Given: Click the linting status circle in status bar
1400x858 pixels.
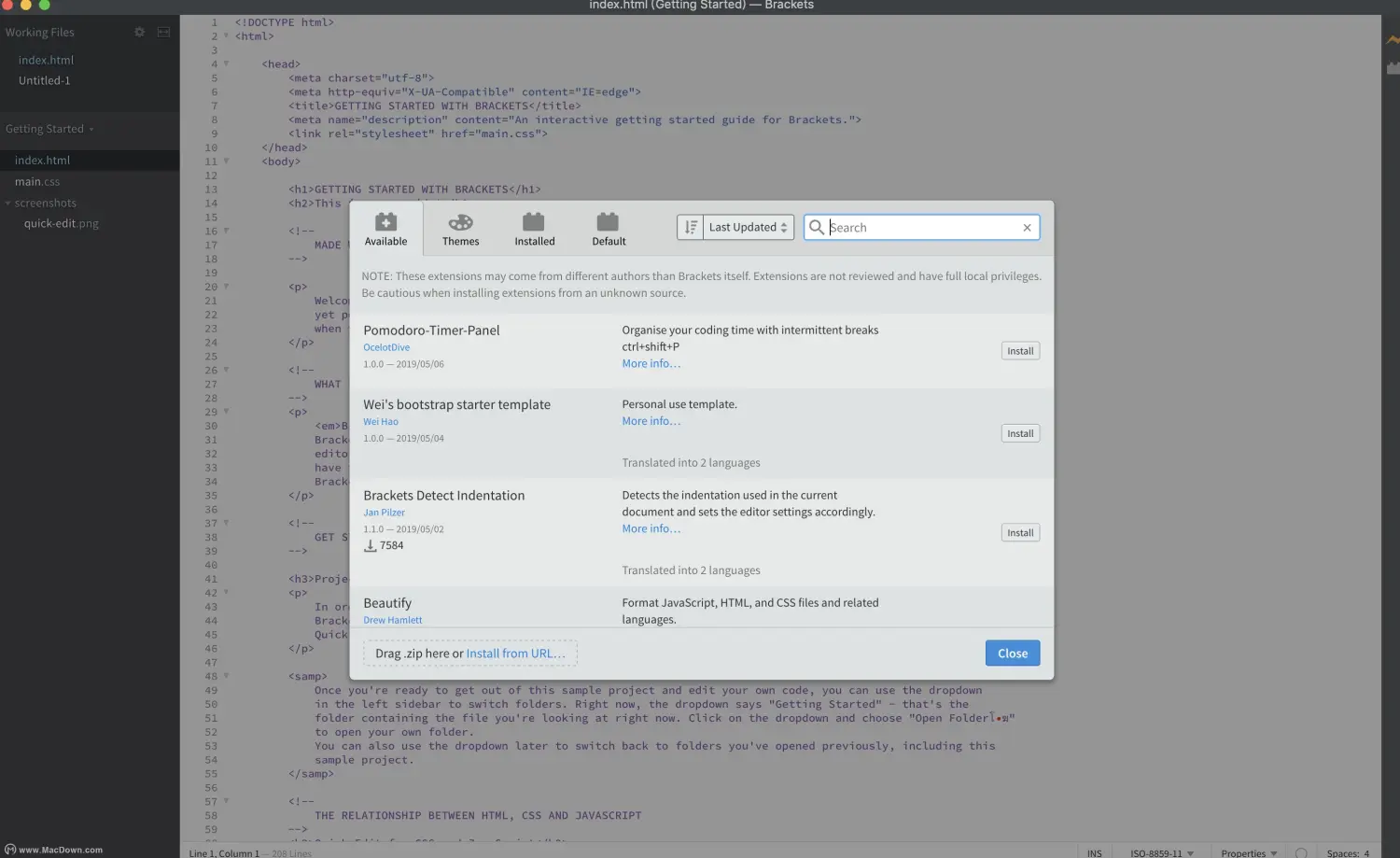Looking at the screenshot, I should pos(1301,853).
